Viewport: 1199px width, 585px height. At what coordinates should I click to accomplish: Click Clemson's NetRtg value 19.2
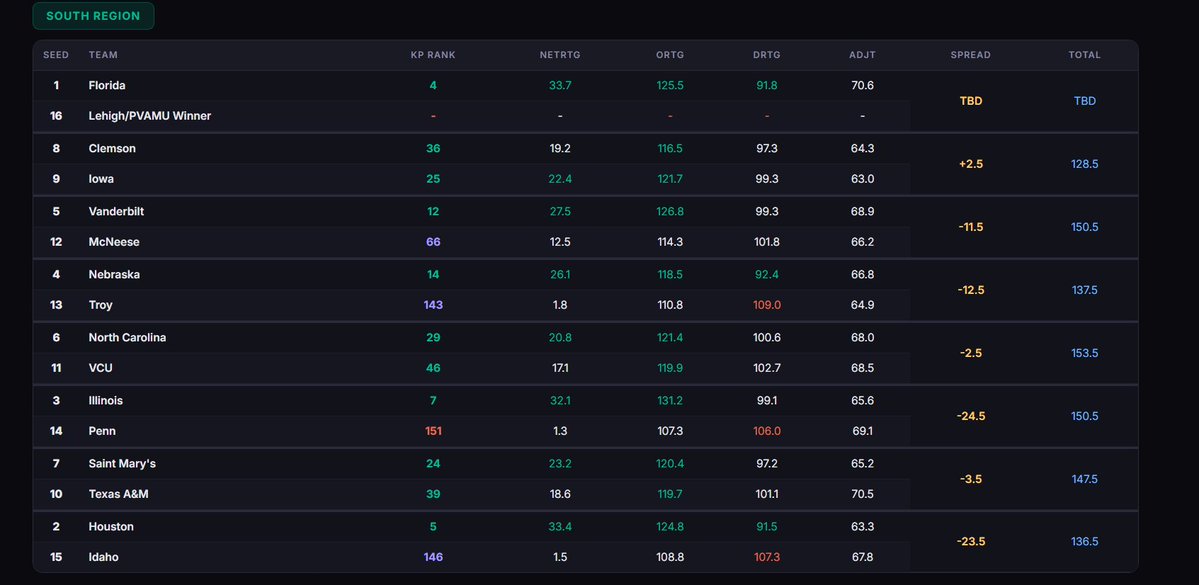pos(560,148)
